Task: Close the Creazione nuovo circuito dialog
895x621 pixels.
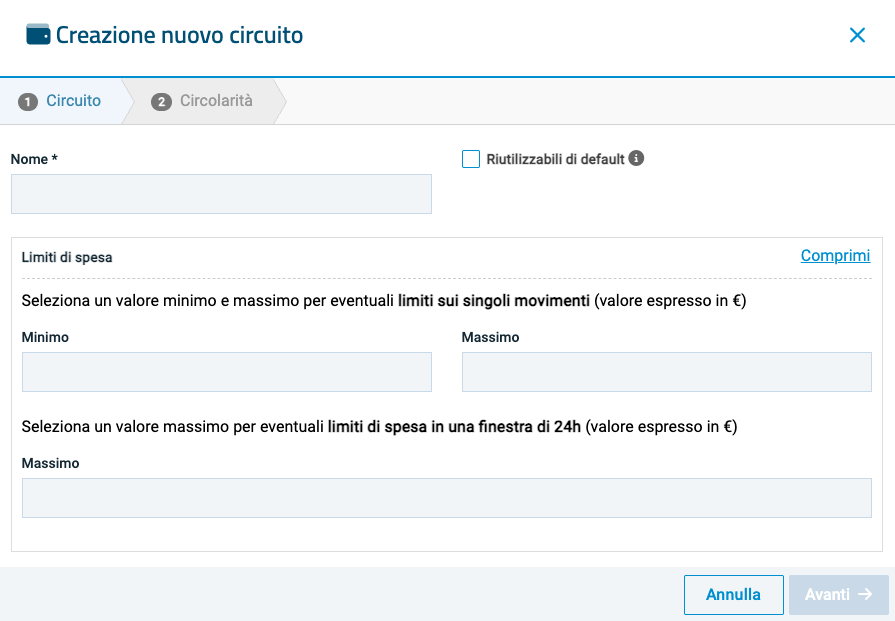Action: coord(857,36)
